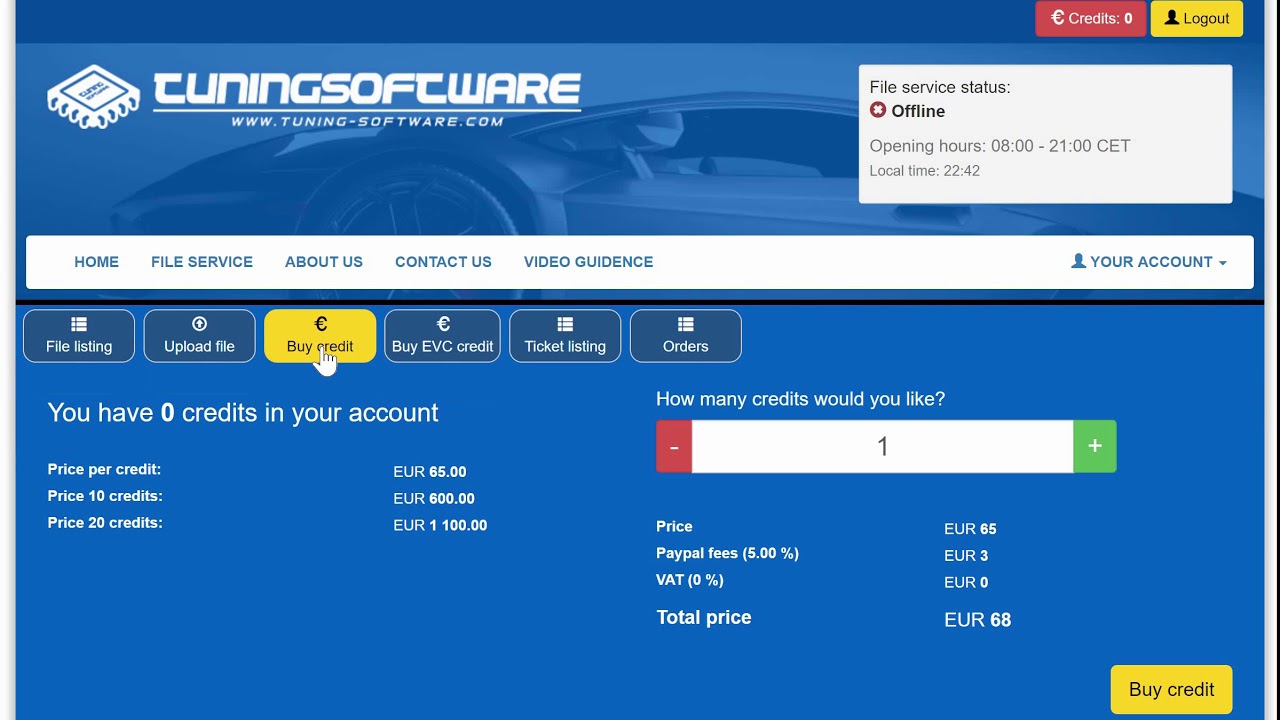Click the yellow Buy credit purchase button

(x=1171, y=690)
